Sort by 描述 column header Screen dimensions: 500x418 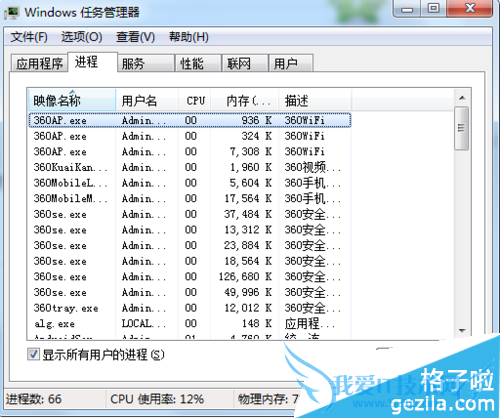click(x=315, y=100)
